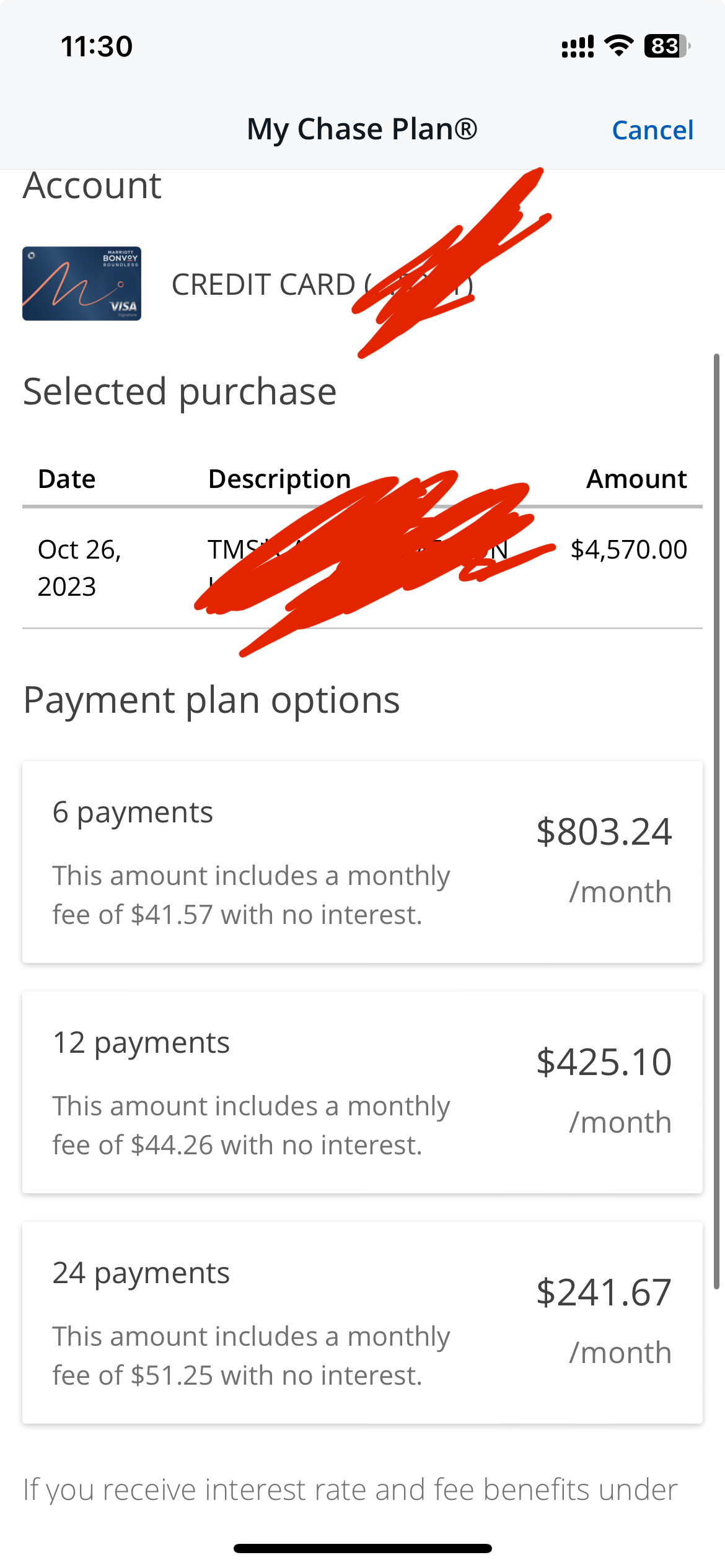Tap the My Chase Plan title
725x1568 pixels.
(x=362, y=129)
